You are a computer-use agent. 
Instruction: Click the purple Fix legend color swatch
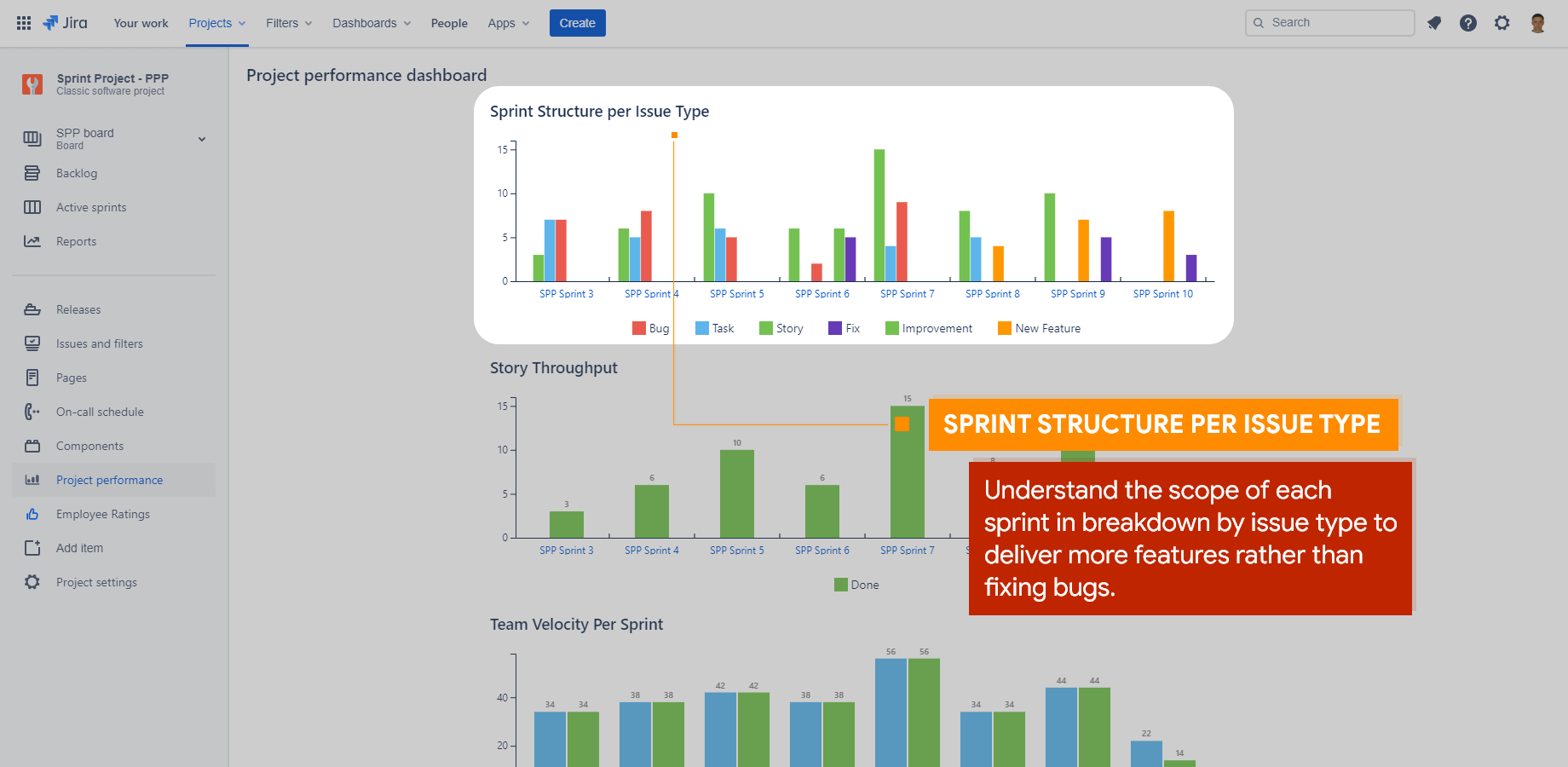835,328
